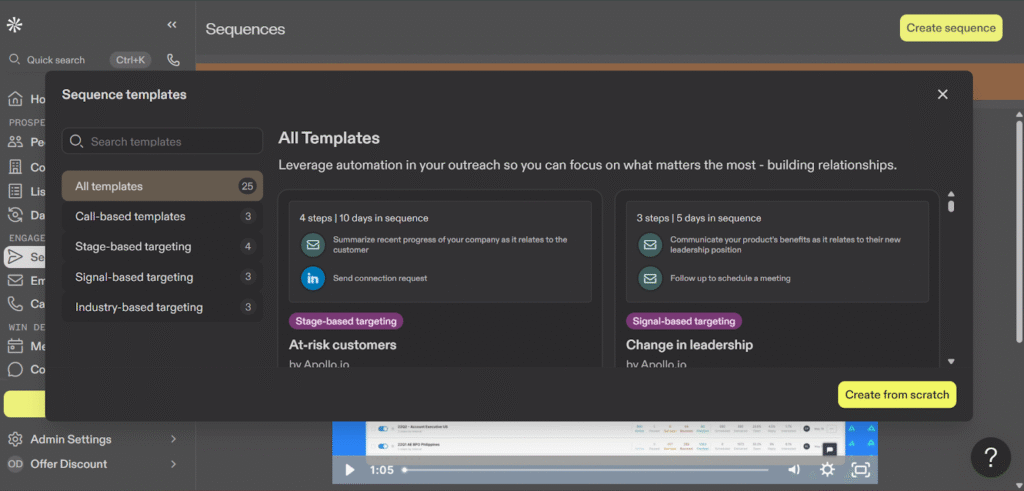Click first email icon in Change in leadership card

pos(650,245)
